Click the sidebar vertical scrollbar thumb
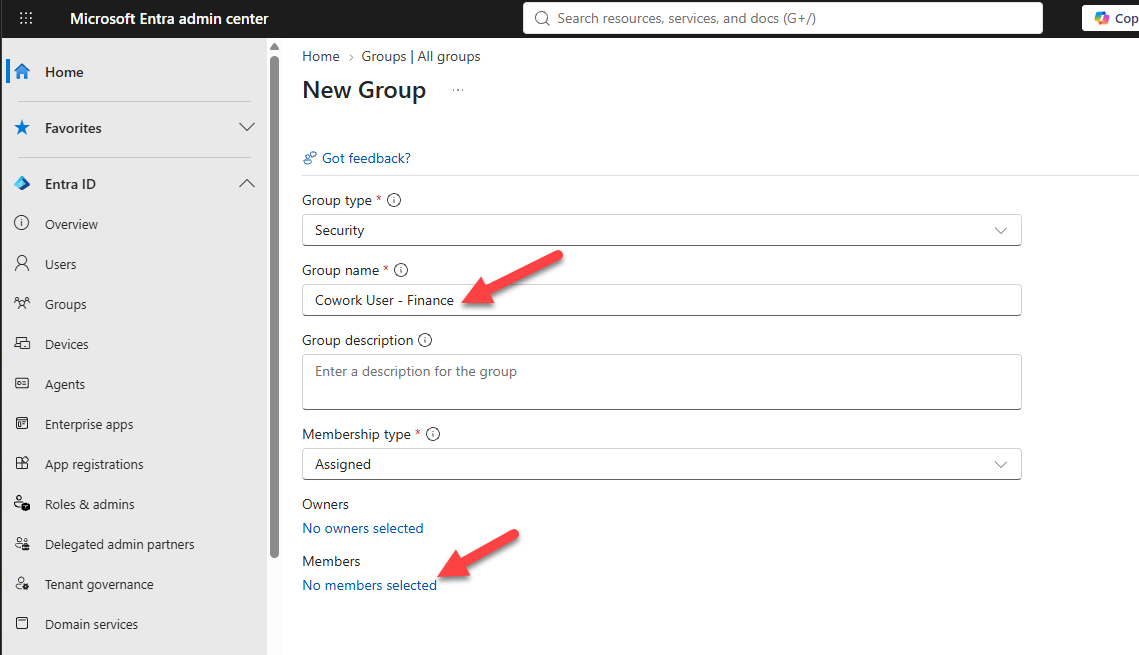 click(274, 306)
